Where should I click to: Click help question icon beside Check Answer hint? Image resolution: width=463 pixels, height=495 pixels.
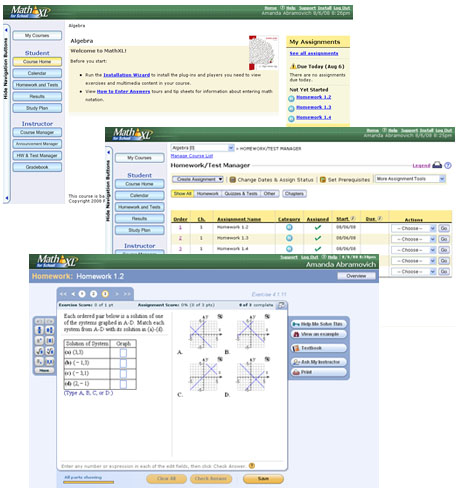coord(252,466)
